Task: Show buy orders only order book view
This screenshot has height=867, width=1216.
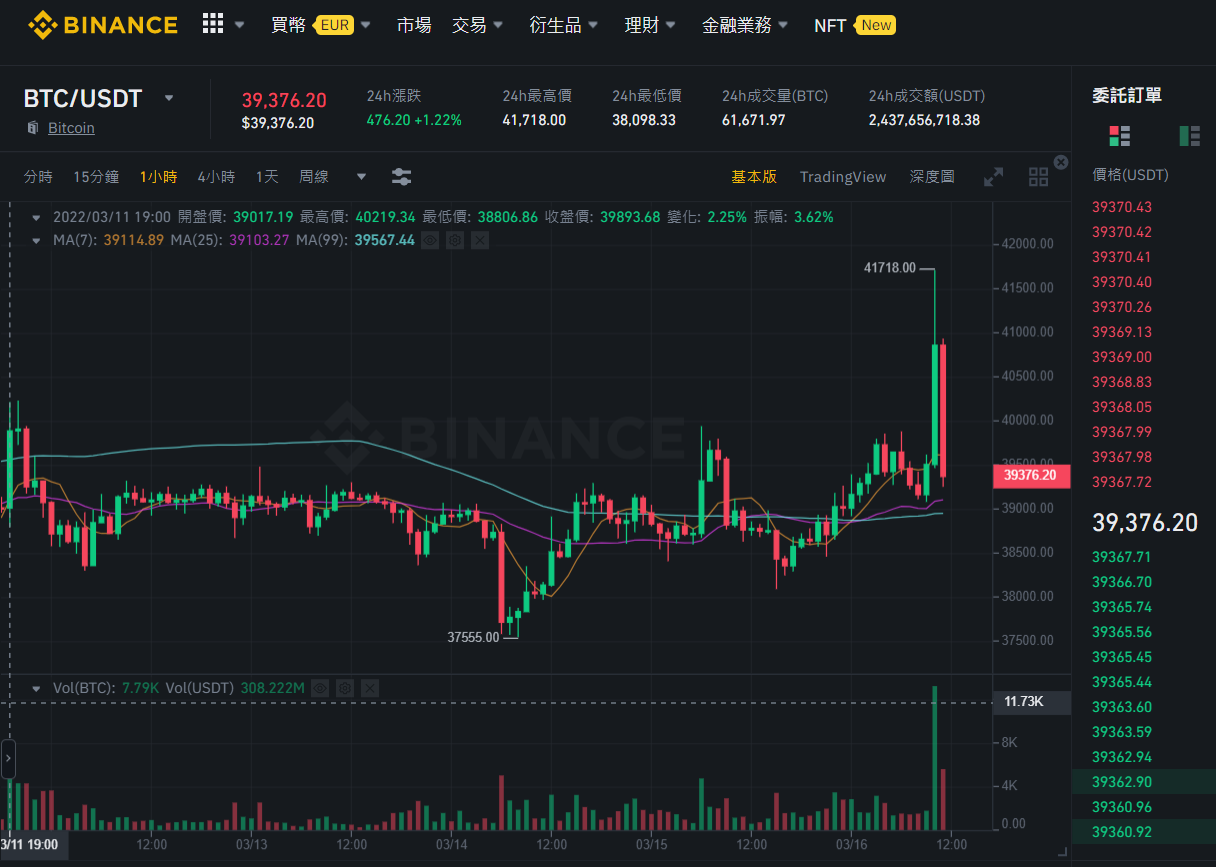Action: pos(1190,135)
